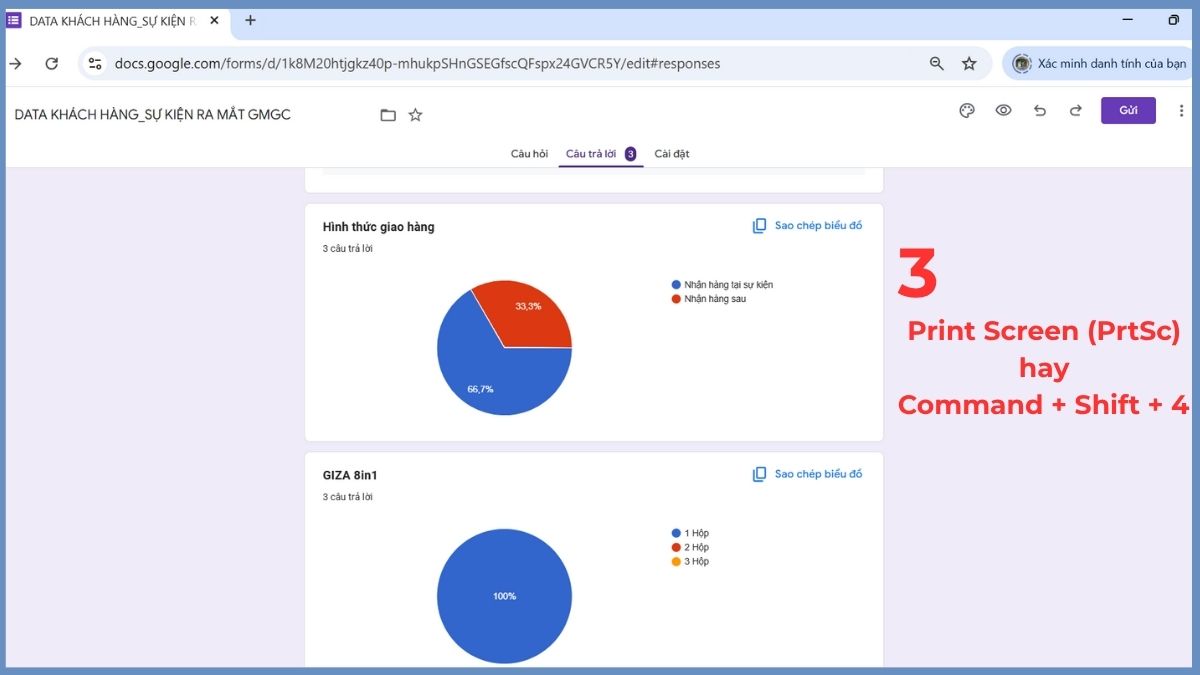Redo the last change
Image resolution: width=1200 pixels, height=675 pixels.
tap(1076, 111)
